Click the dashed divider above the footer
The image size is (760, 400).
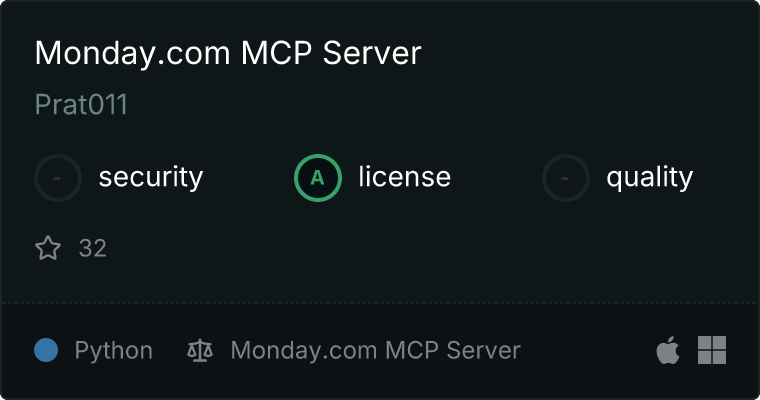(x=380, y=303)
